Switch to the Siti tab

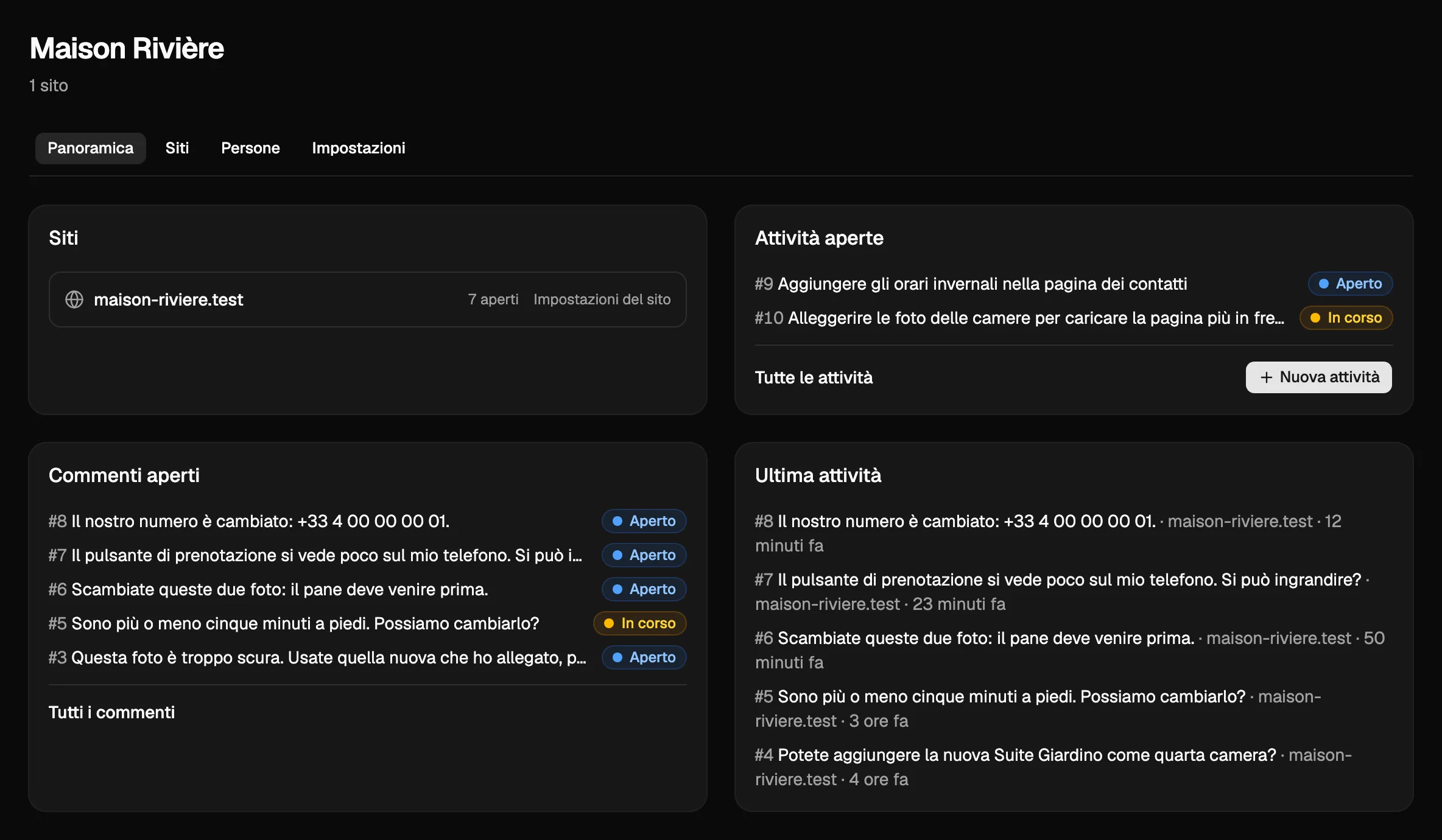[177, 148]
